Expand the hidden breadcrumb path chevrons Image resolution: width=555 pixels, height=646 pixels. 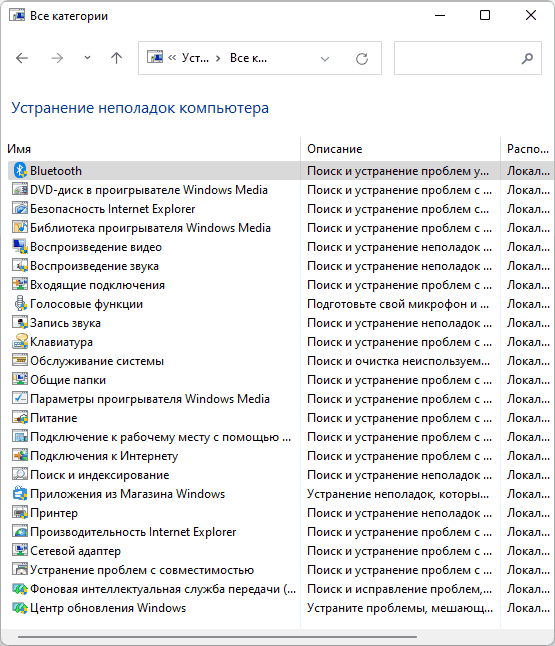coord(172,58)
